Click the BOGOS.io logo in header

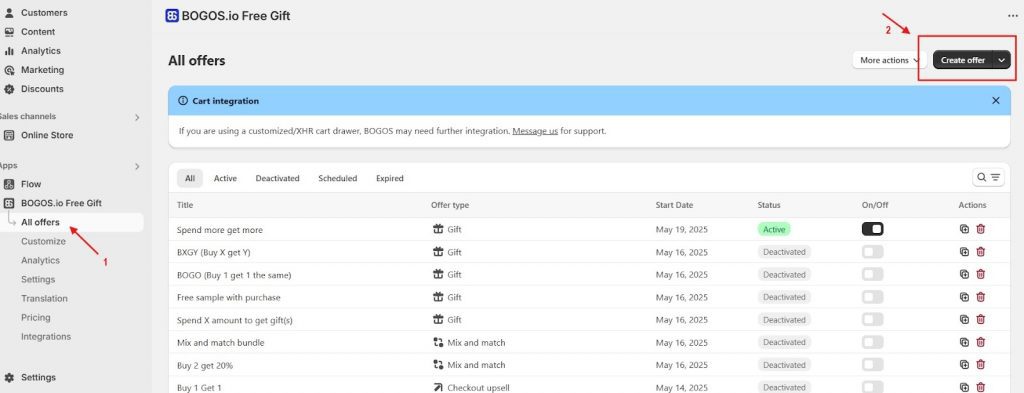172,16
